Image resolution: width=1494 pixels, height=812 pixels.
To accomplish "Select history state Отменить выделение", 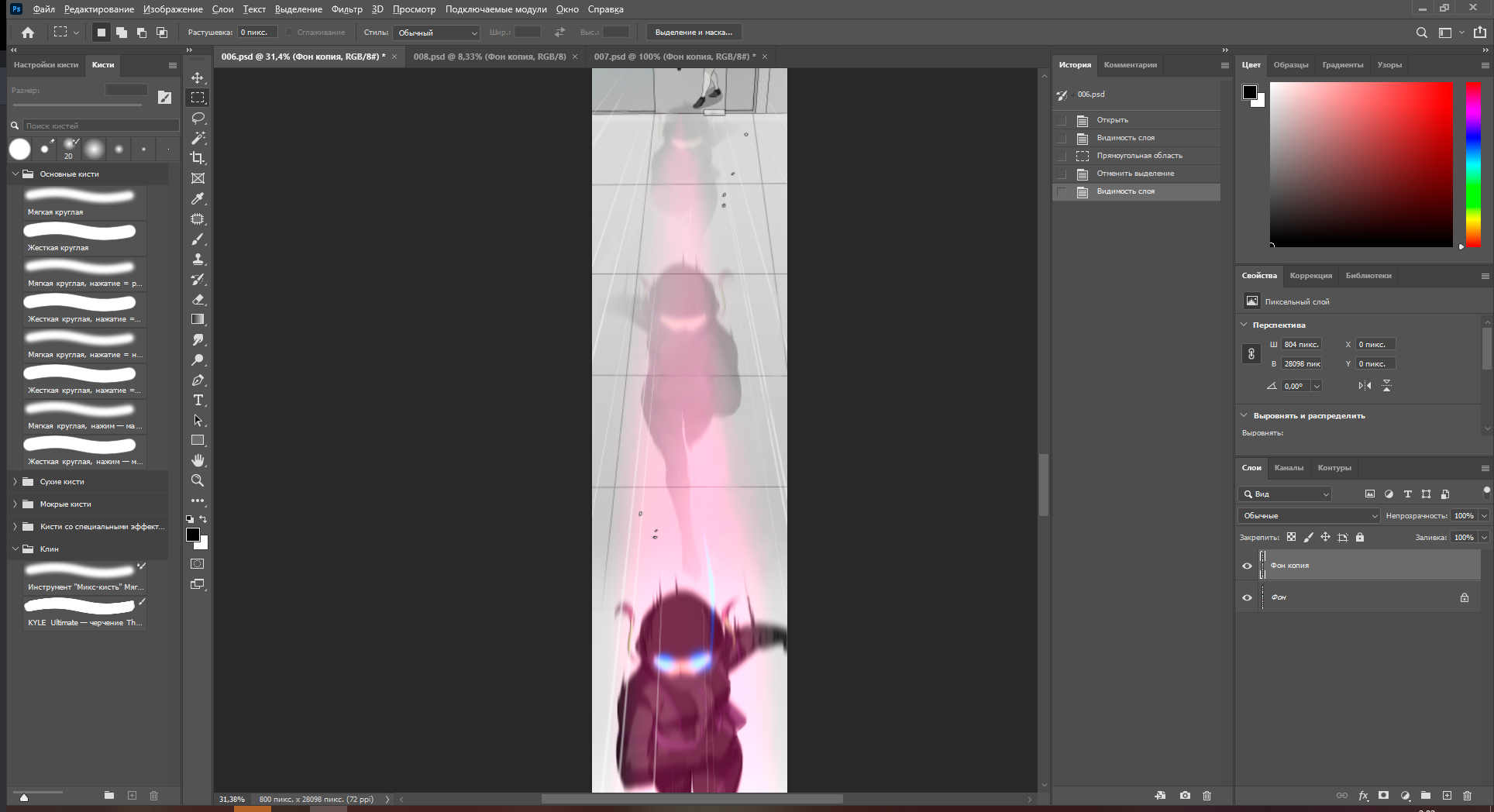I will pyautogui.click(x=1136, y=174).
